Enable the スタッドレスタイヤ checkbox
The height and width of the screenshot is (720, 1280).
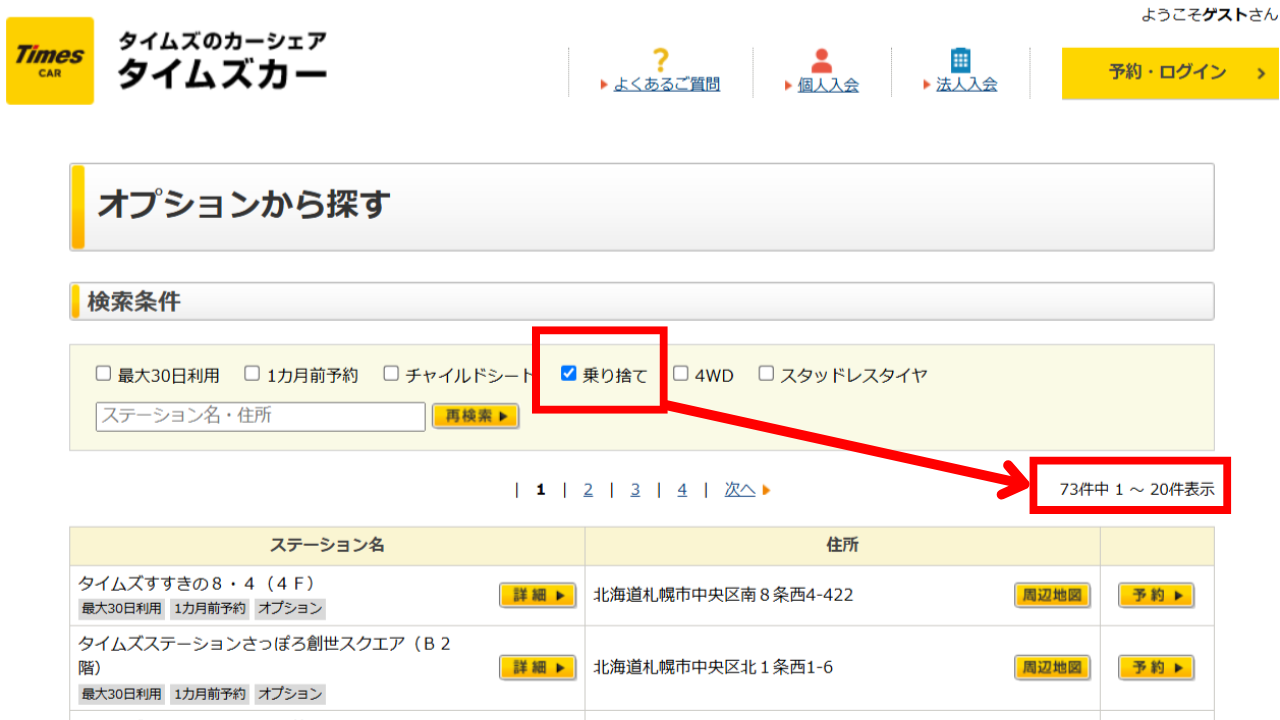click(x=766, y=374)
